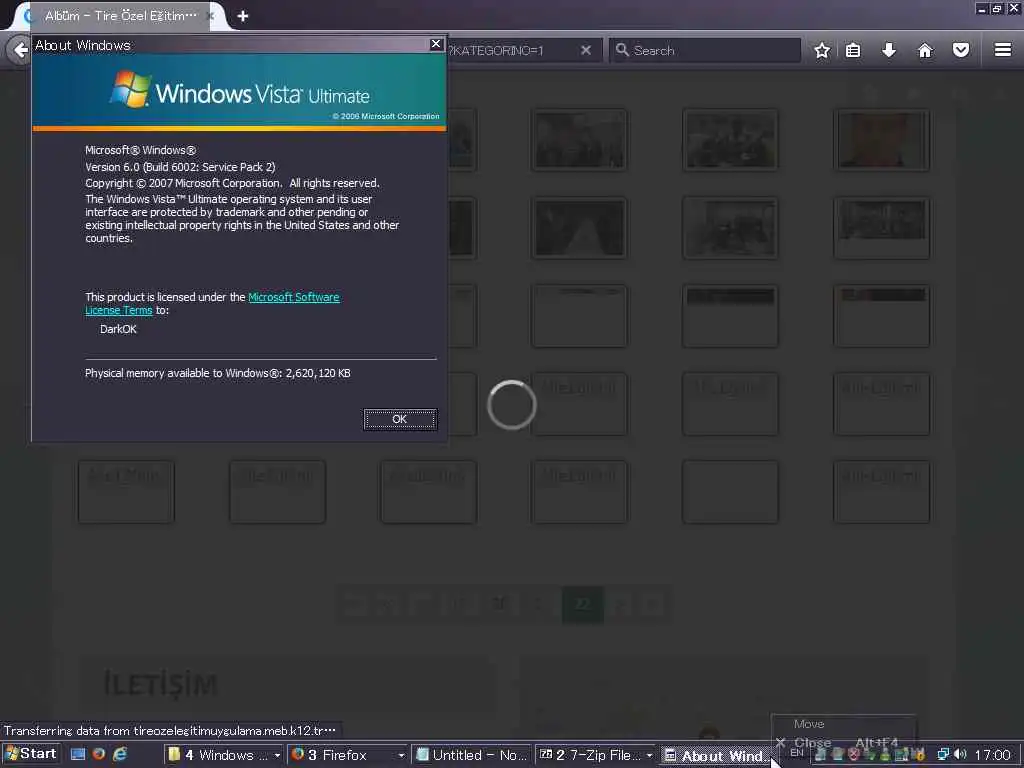Click the network tray icon
Screen dimensions: 1024x768
click(943, 755)
